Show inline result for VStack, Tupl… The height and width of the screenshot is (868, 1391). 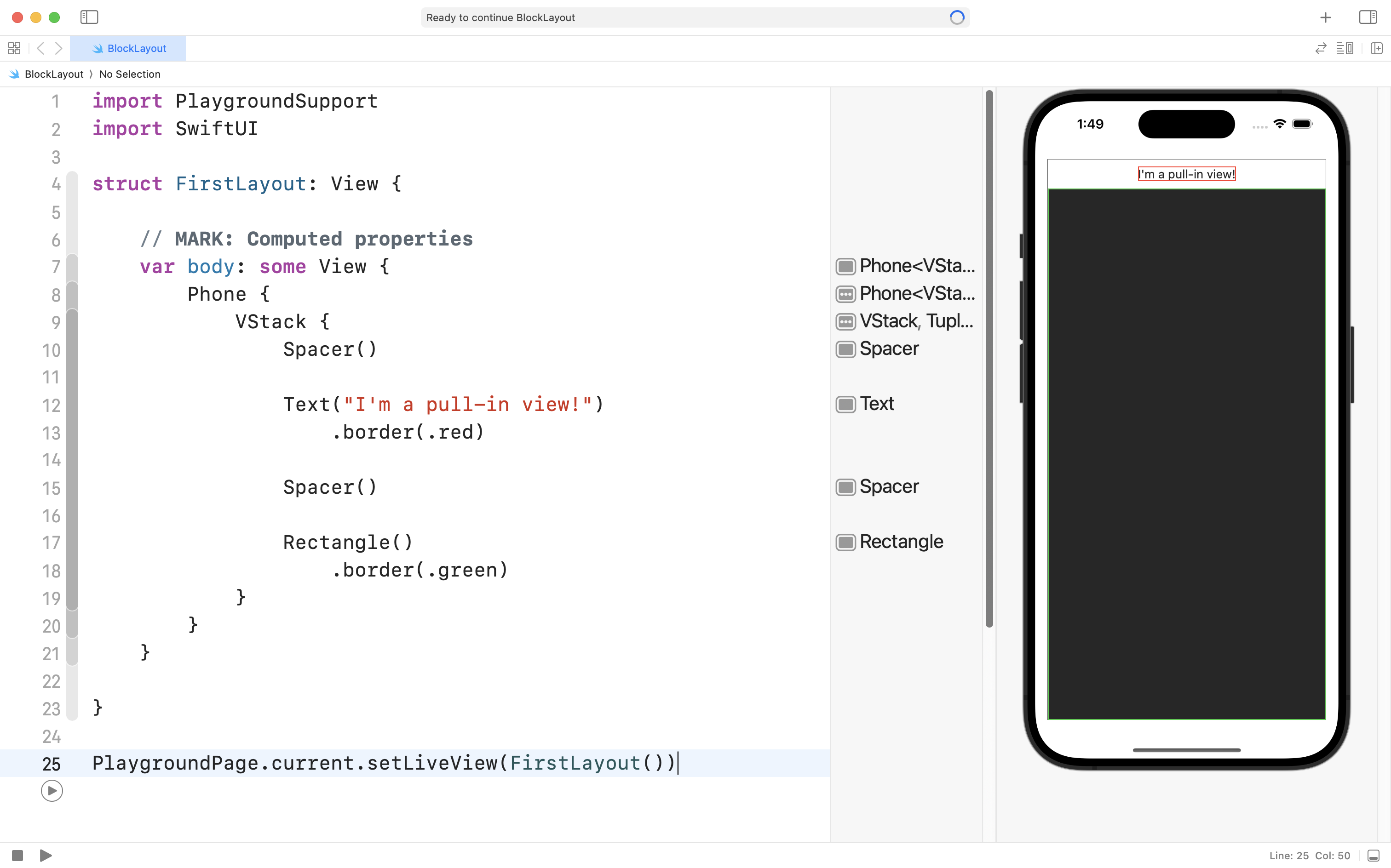click(x=845, y=321)
